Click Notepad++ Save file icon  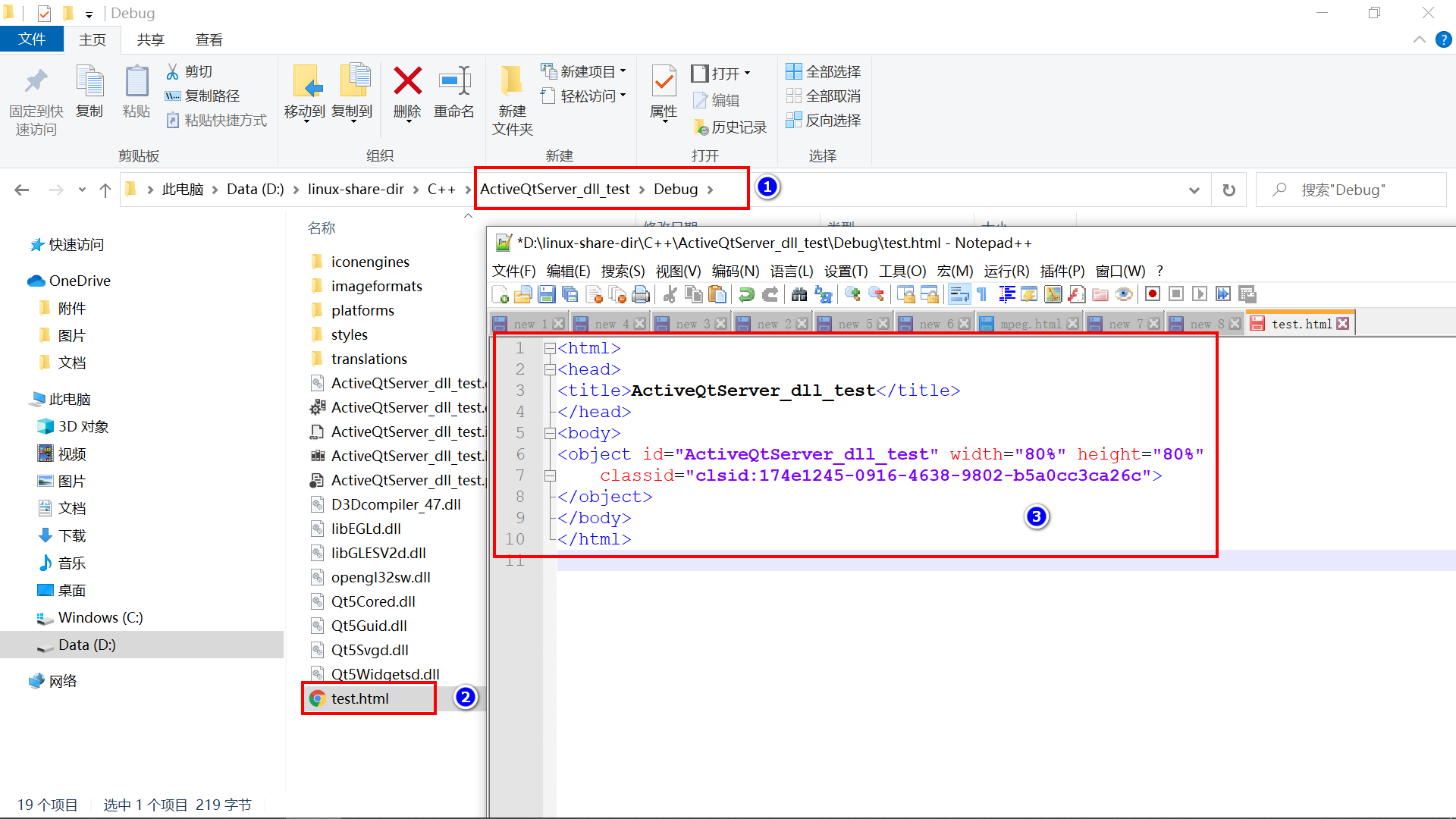[546, 294]
